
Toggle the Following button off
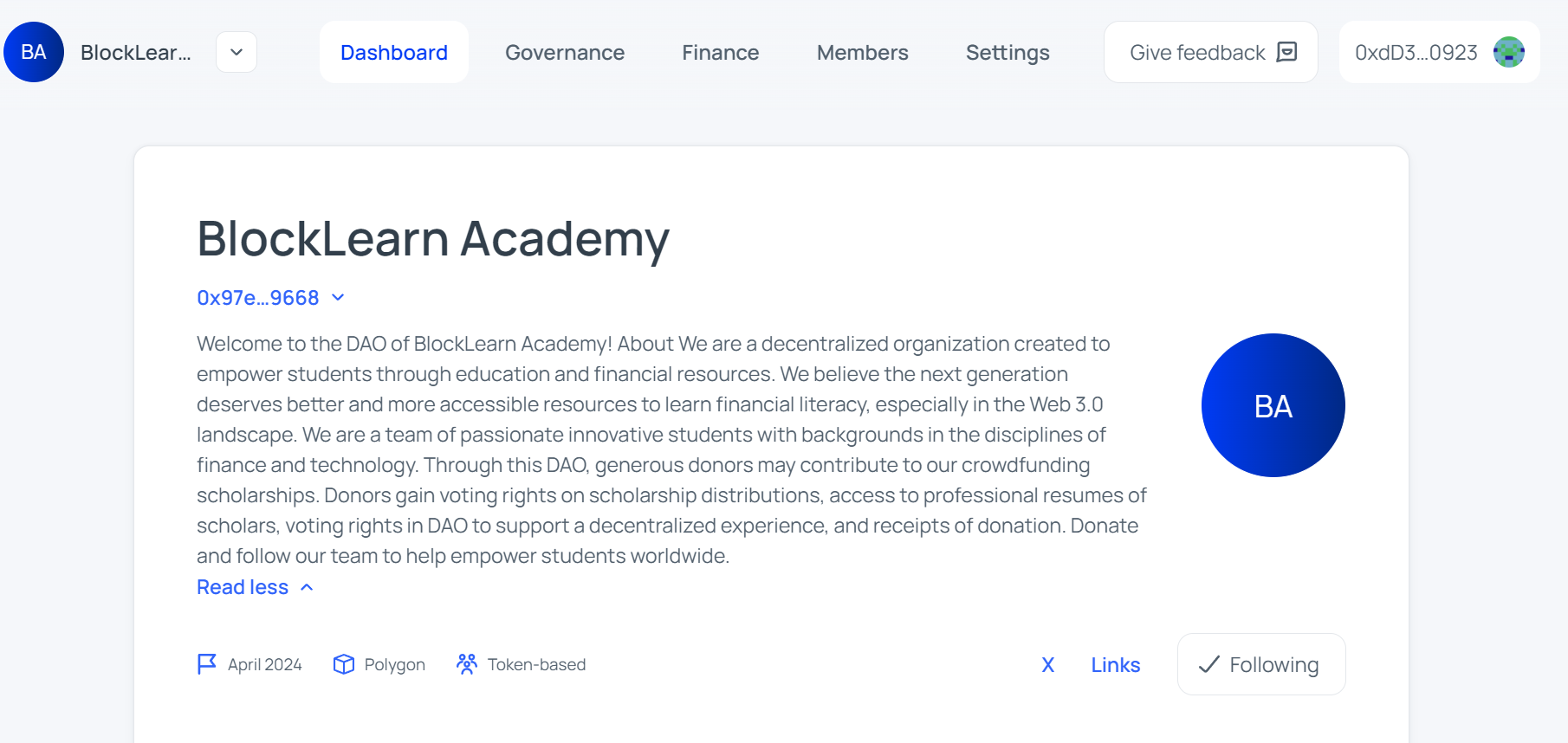(1261, 664)
